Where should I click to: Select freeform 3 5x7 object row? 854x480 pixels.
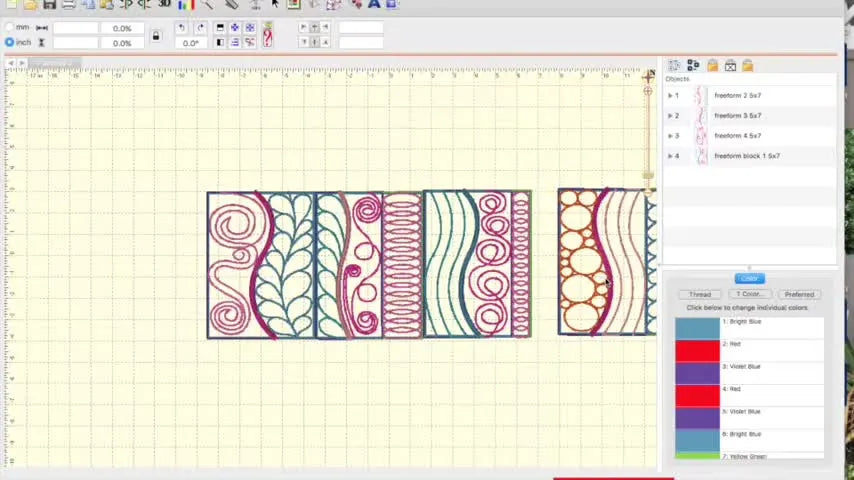click(x=749, y=116)
